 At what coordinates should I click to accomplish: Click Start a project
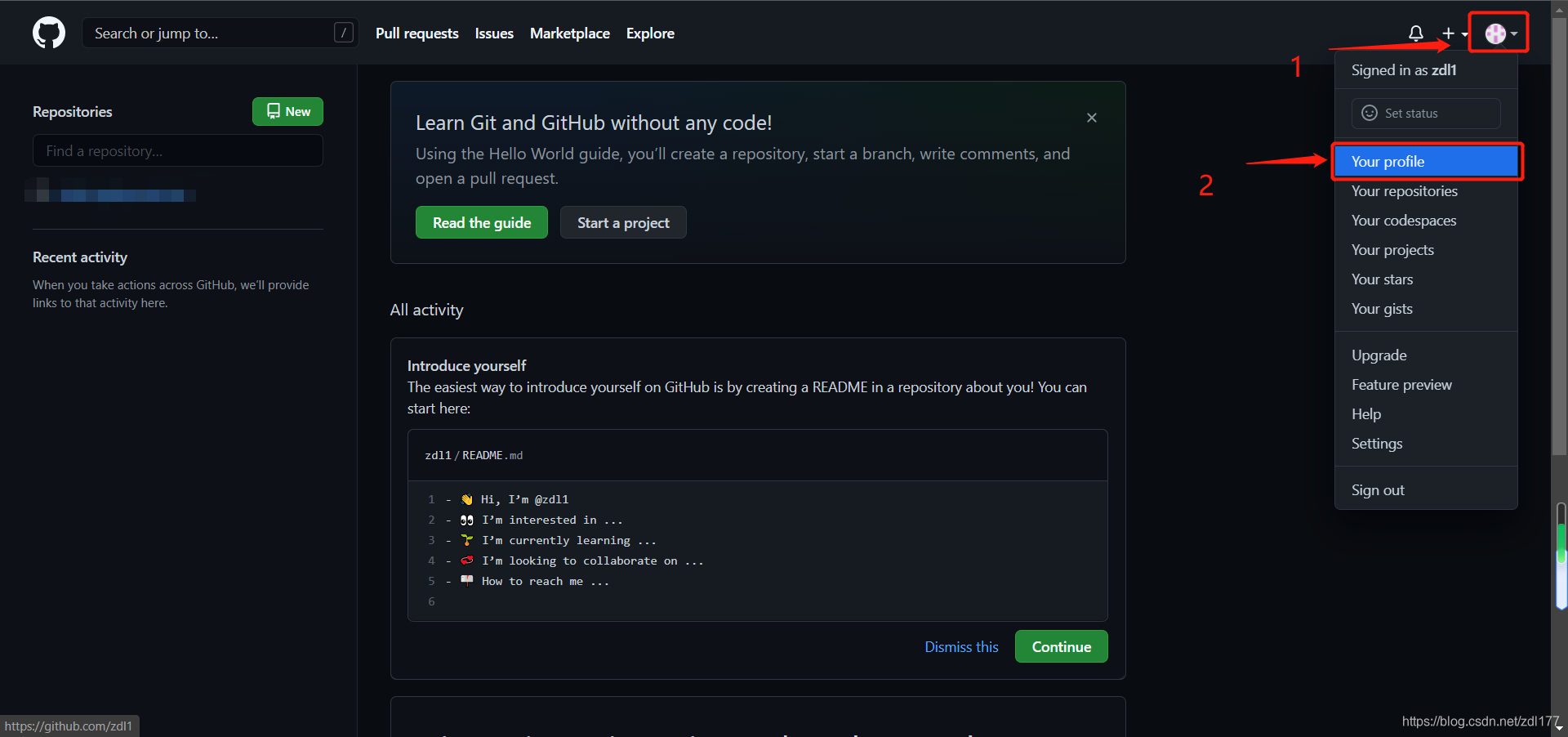623,222
